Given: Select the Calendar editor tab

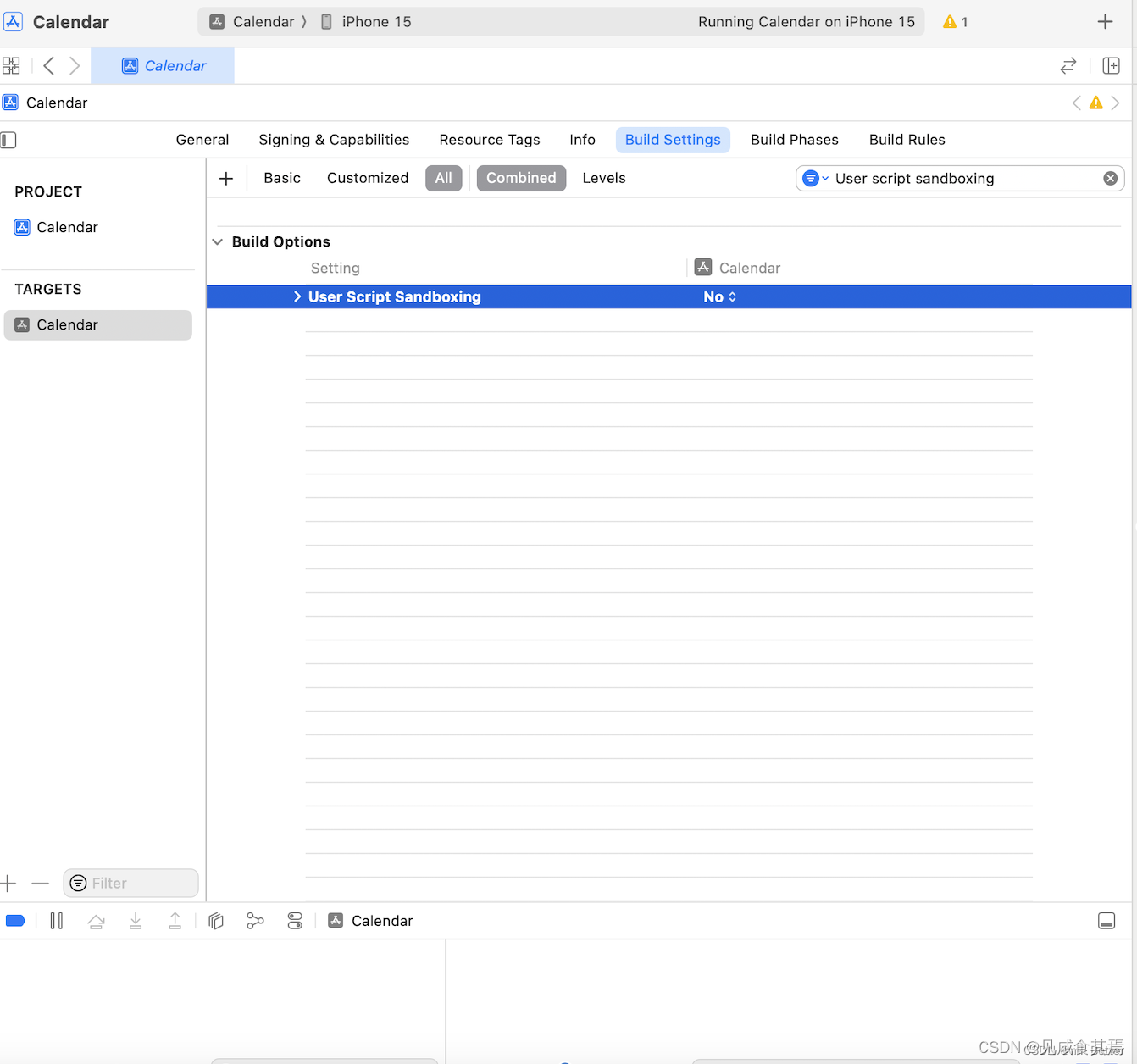Looking at the screenshot, I should click(163, 65).
